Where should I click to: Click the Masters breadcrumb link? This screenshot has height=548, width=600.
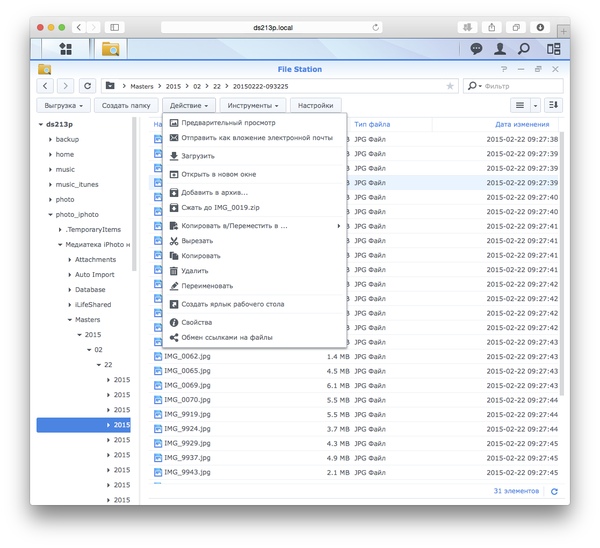pyautogui.click(x=142, y=86)
